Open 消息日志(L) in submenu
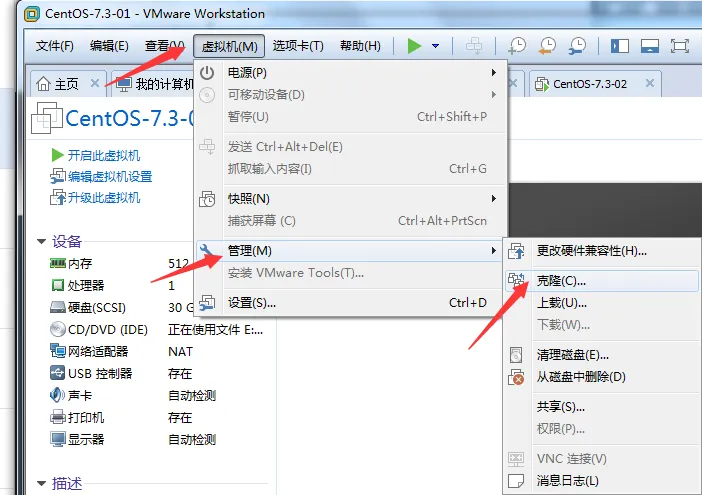 point(603,481)
